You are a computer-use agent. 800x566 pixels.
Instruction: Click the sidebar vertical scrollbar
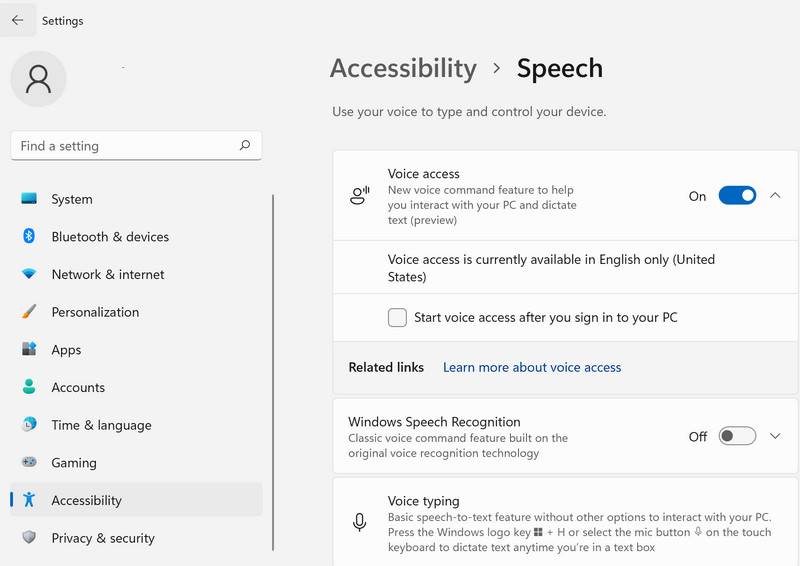coord(273,370)
